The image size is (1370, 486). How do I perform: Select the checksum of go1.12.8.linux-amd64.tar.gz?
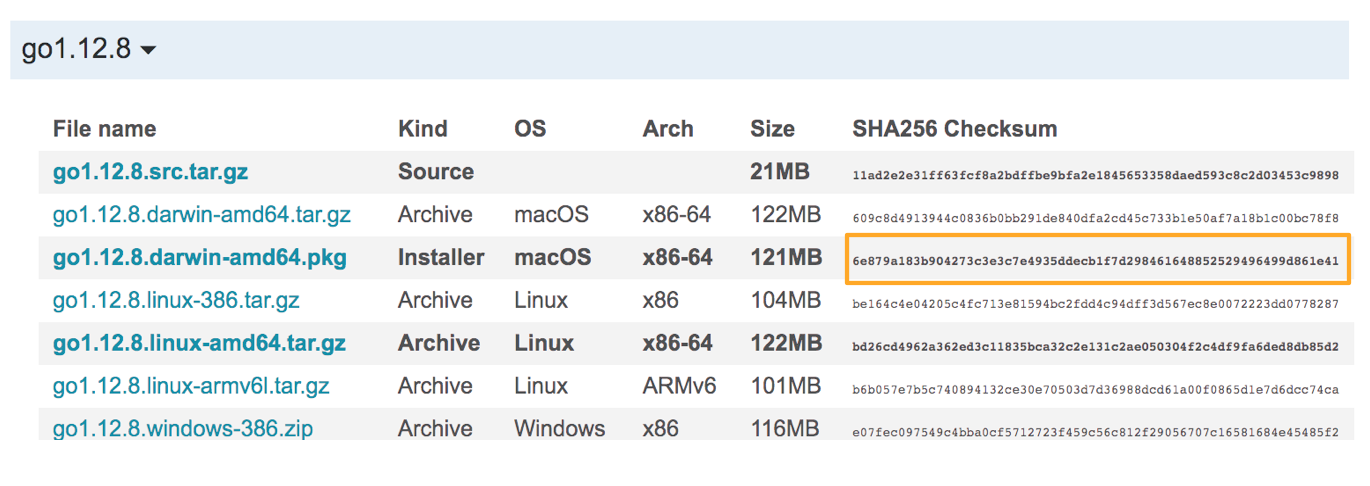point(1095,347)
